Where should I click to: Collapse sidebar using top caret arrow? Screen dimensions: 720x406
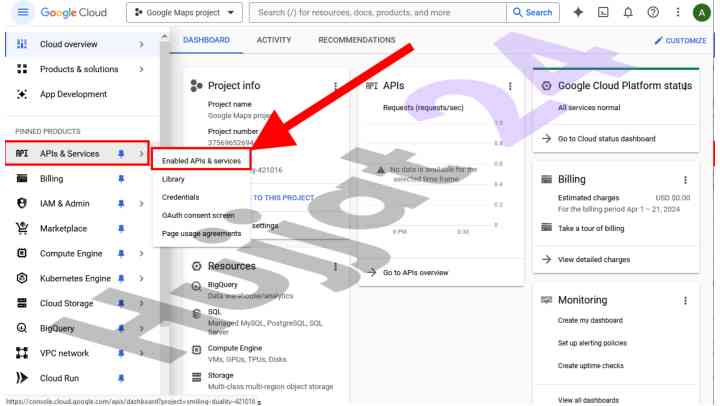(x=164, y=36)
